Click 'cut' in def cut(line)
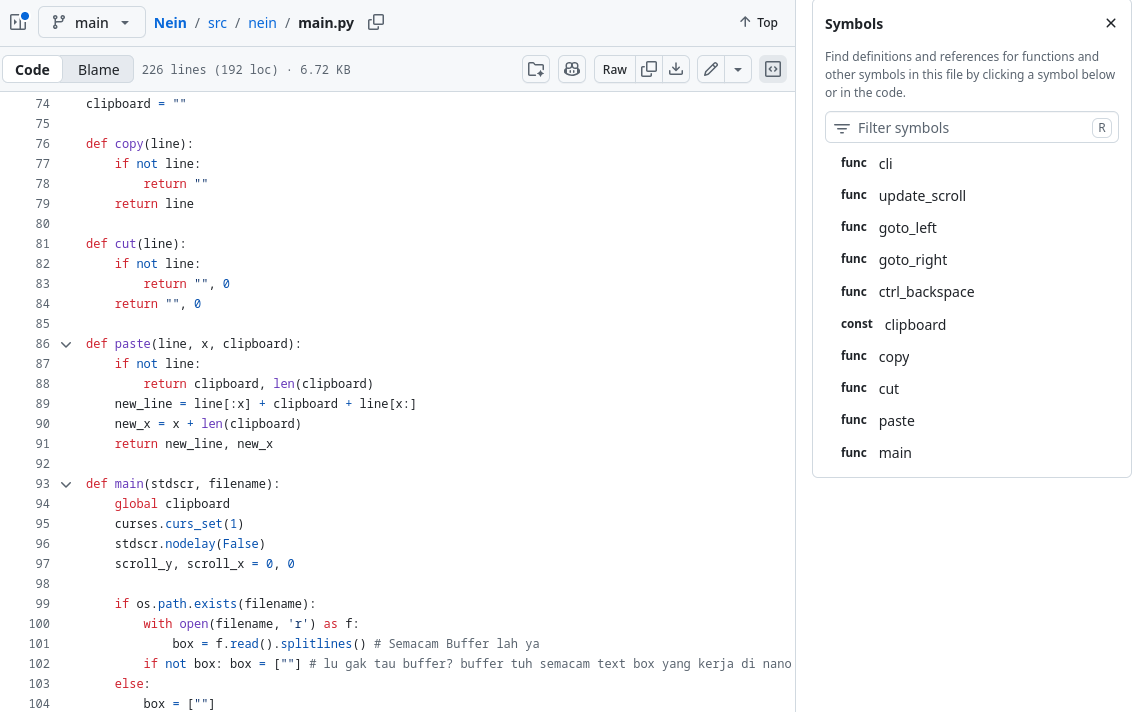The width and height of the screenshot is (1136, 712). pyautogui.click(x=125, y=243)
